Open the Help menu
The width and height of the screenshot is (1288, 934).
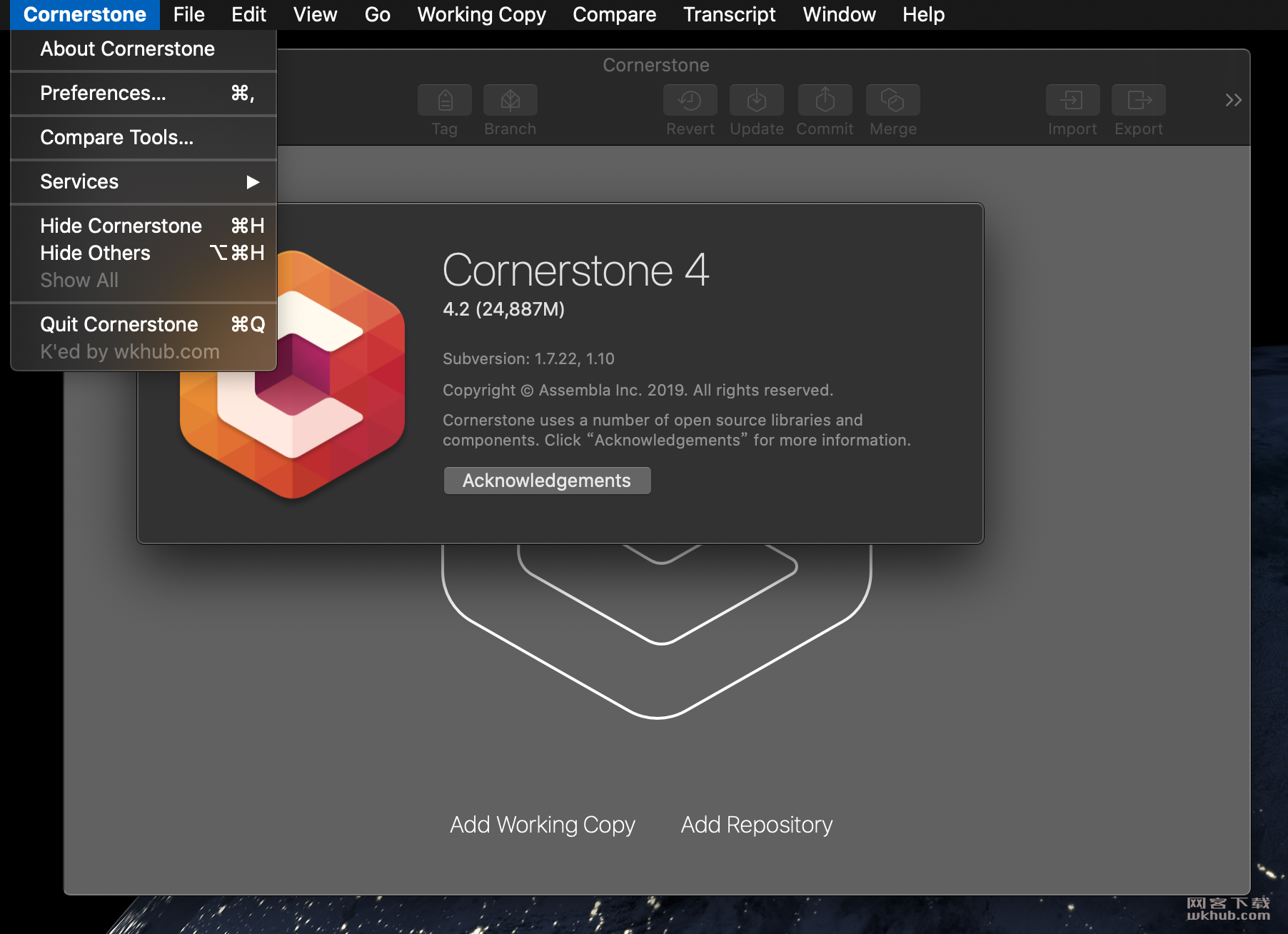coord(923,14)
